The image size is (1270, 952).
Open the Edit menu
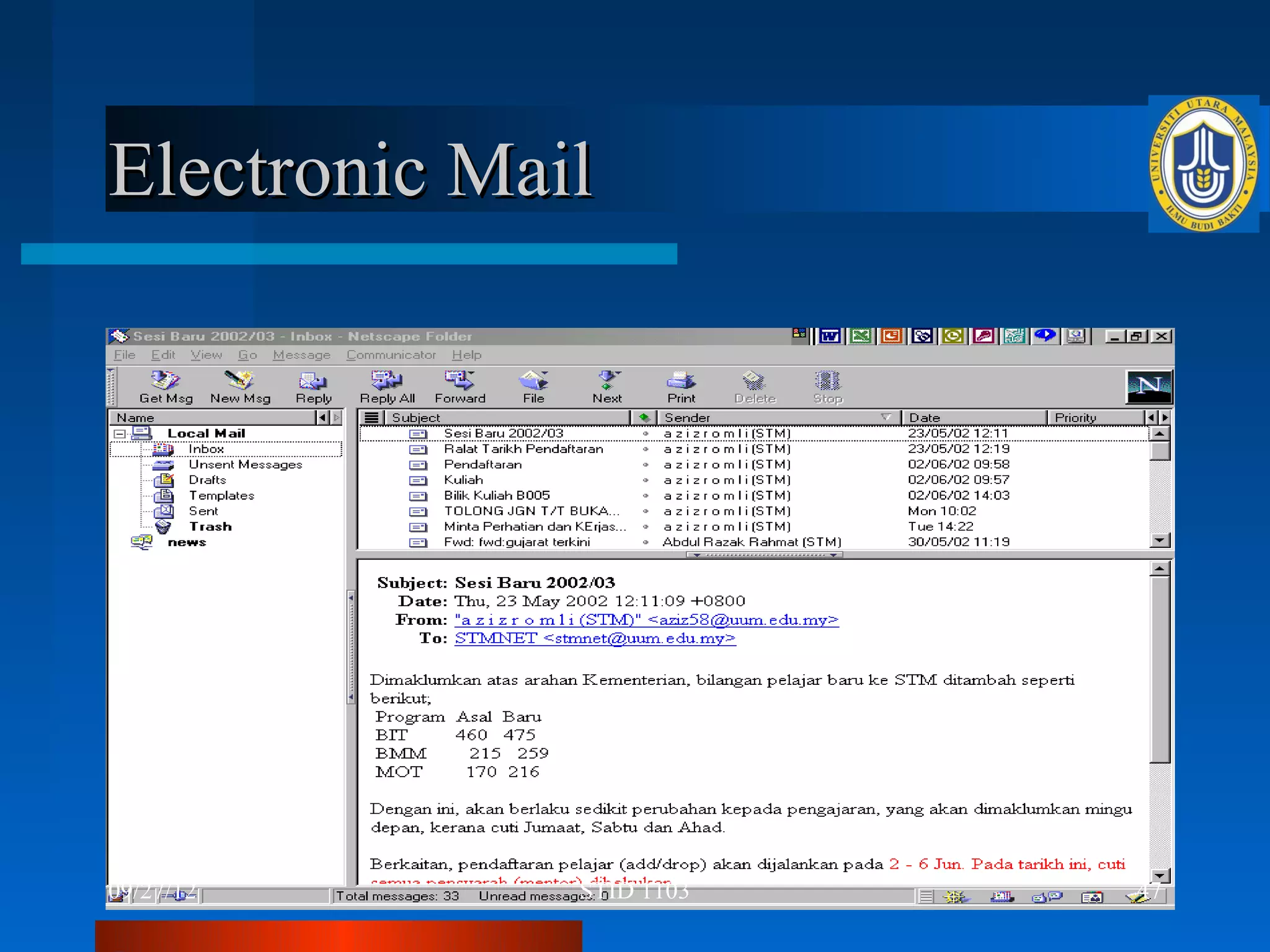(x=163, y=355)
